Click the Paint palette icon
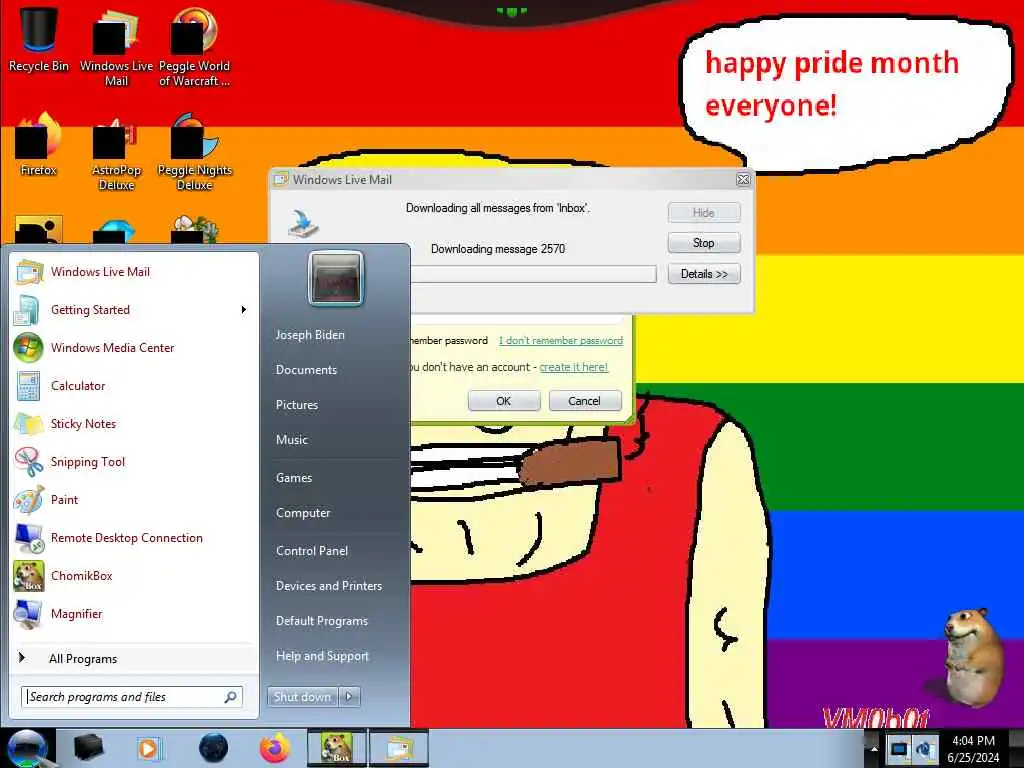 [29, 500]
